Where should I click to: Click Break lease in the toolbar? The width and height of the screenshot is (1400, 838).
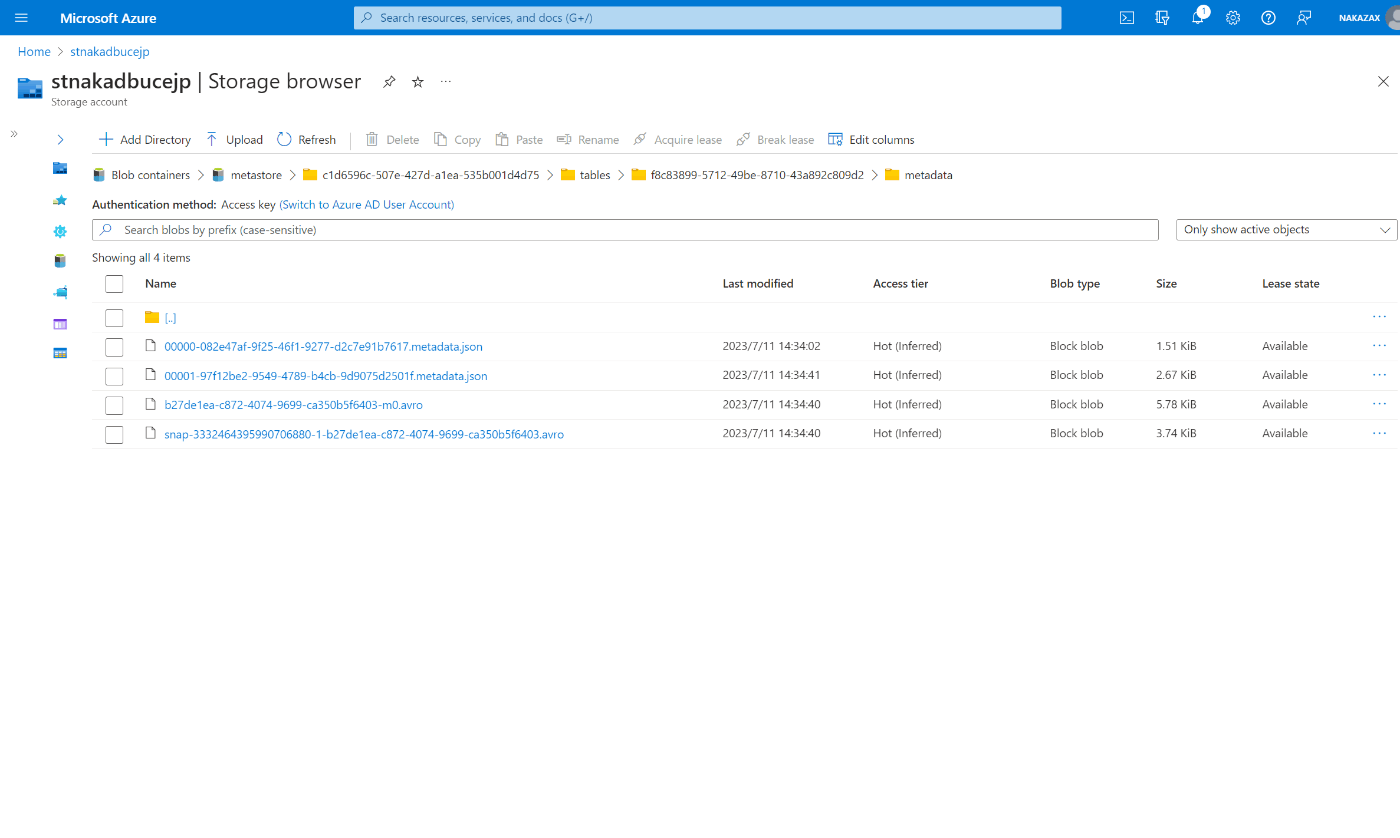(775, 140)
